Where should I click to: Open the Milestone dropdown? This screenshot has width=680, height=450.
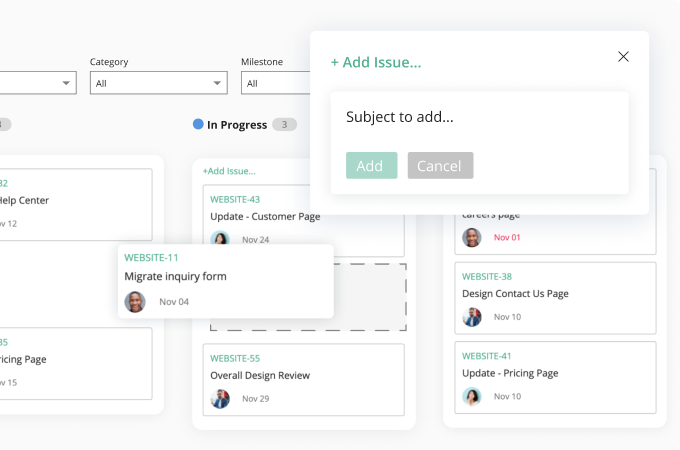(x=276, y=83)
